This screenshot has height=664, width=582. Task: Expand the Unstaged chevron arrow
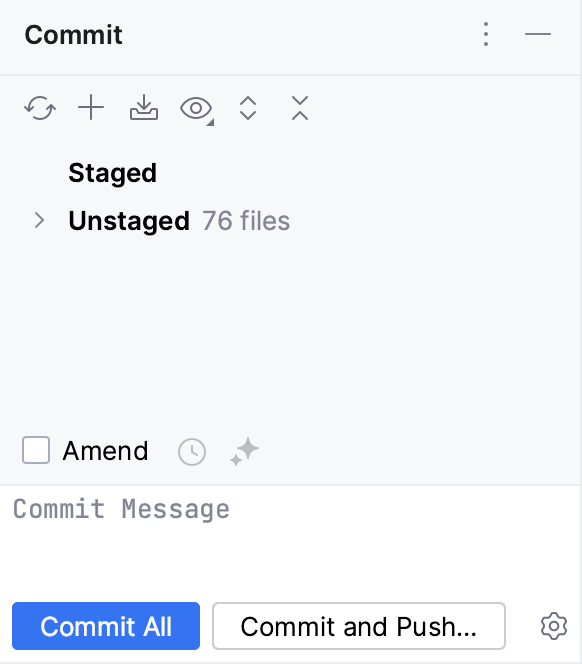39,220
